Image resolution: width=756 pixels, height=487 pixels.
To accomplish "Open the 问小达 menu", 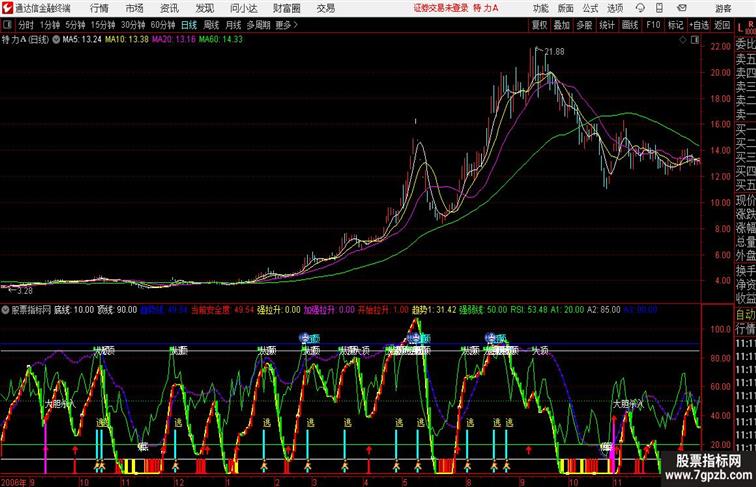I will click(x=243, y=8).
